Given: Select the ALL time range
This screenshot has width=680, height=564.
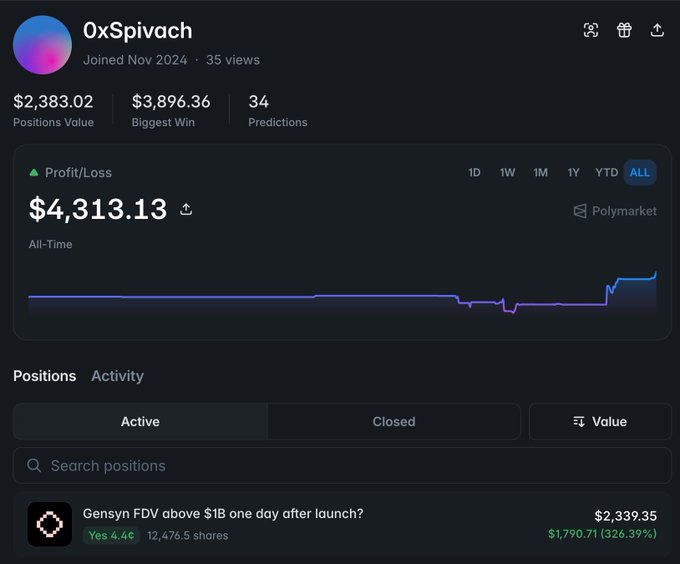Looking at the screenshot, I should (x=640, y=173).
